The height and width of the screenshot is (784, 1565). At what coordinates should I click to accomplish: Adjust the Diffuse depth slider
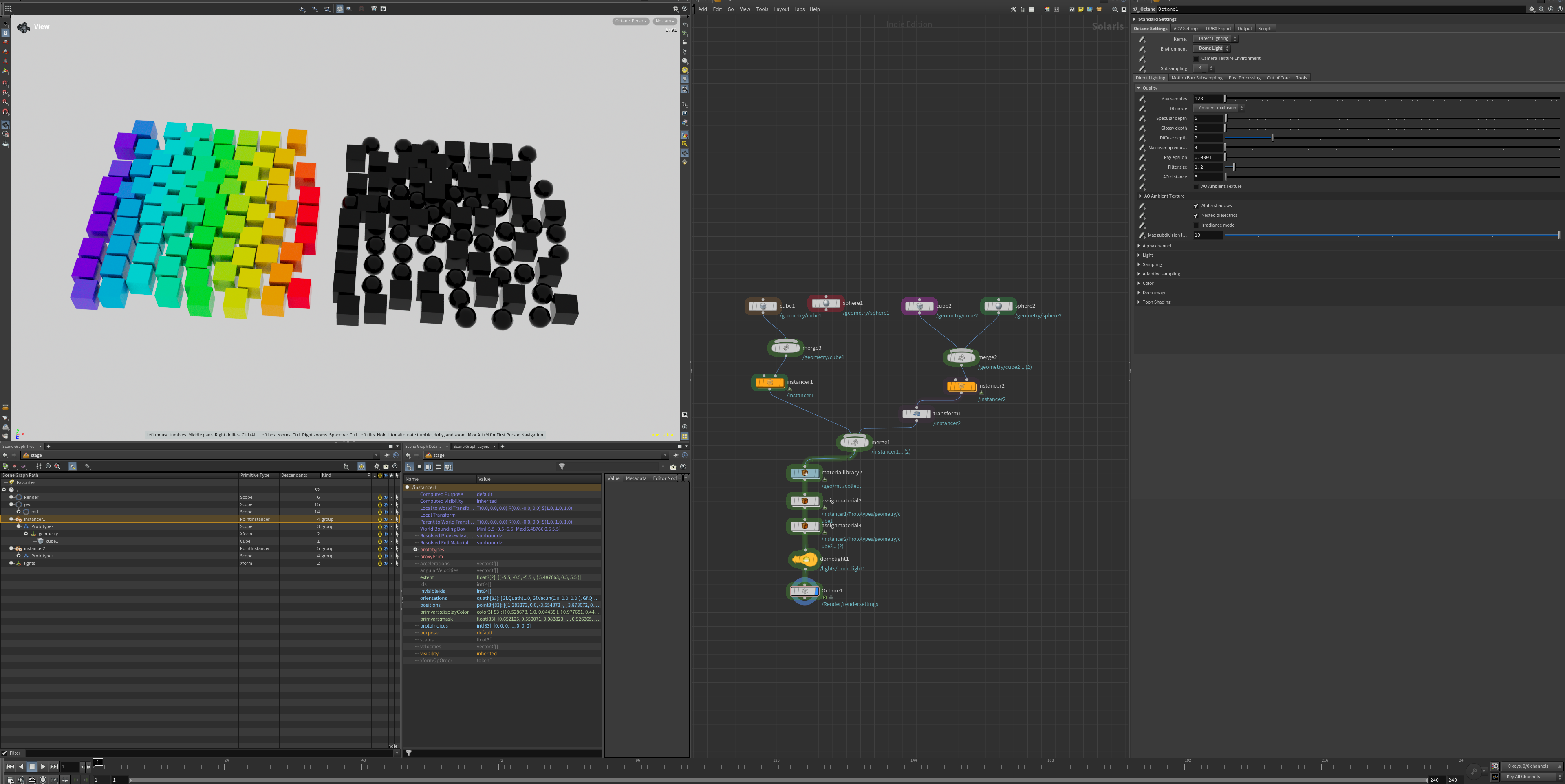pos(1272,138)
